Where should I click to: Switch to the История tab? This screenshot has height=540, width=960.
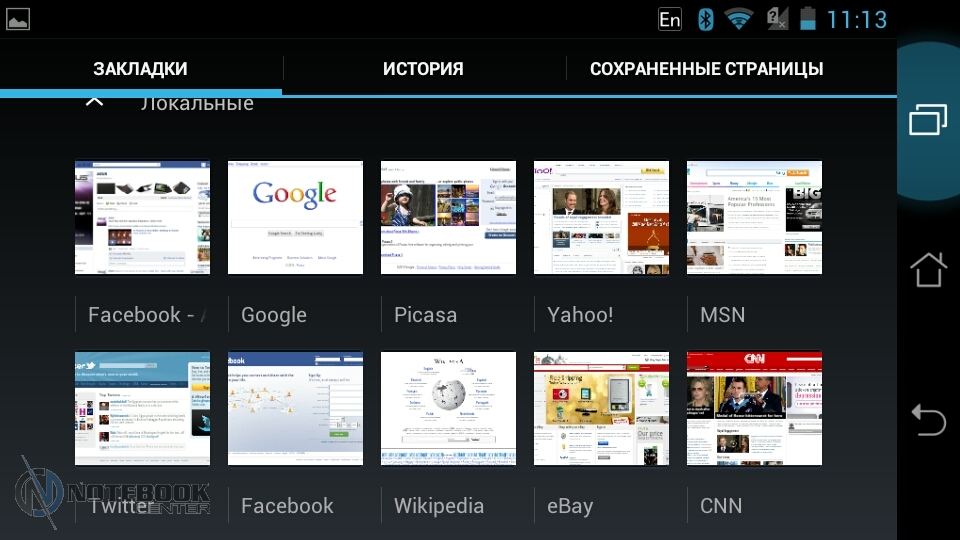click(x=423, y=69)
